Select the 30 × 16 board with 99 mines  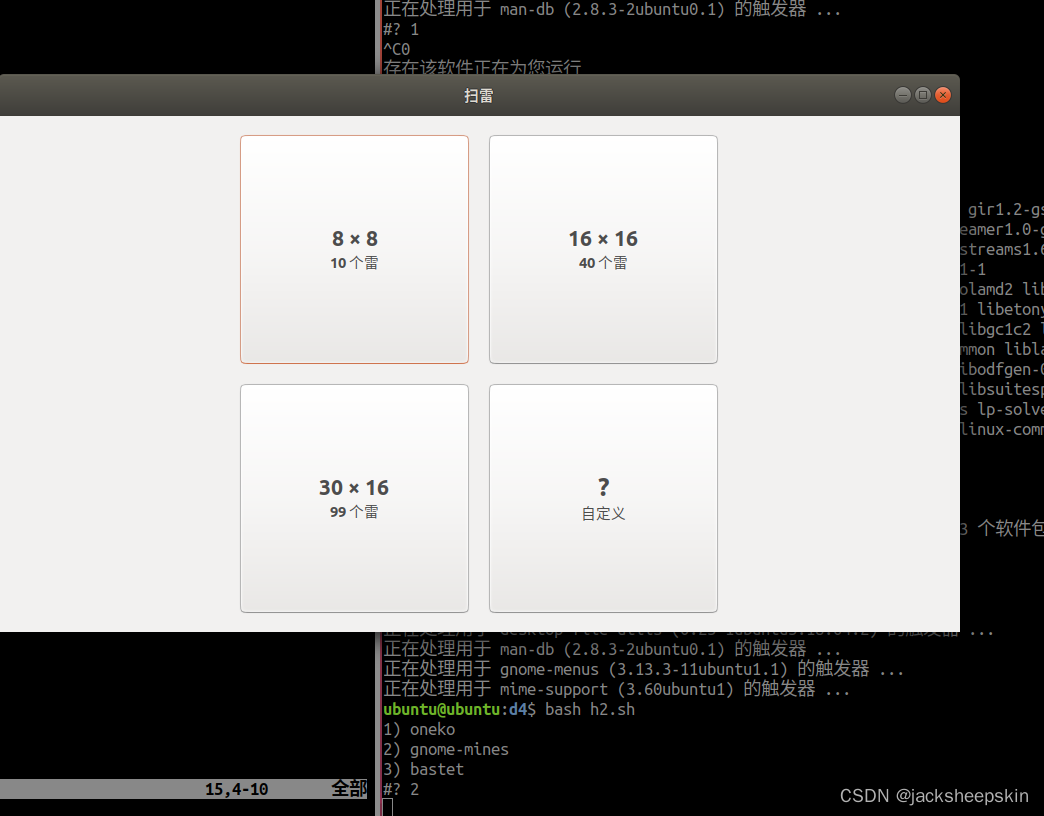pyautogui.click(x=354, y=498)
